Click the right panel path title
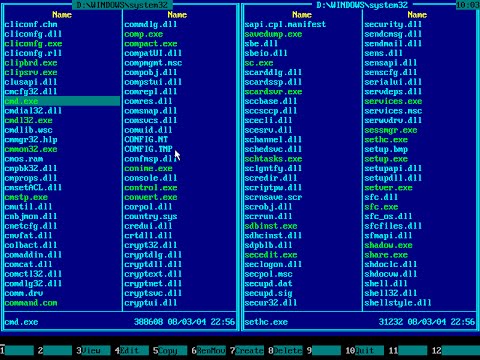The image size is (480, 360). (362, 5)
